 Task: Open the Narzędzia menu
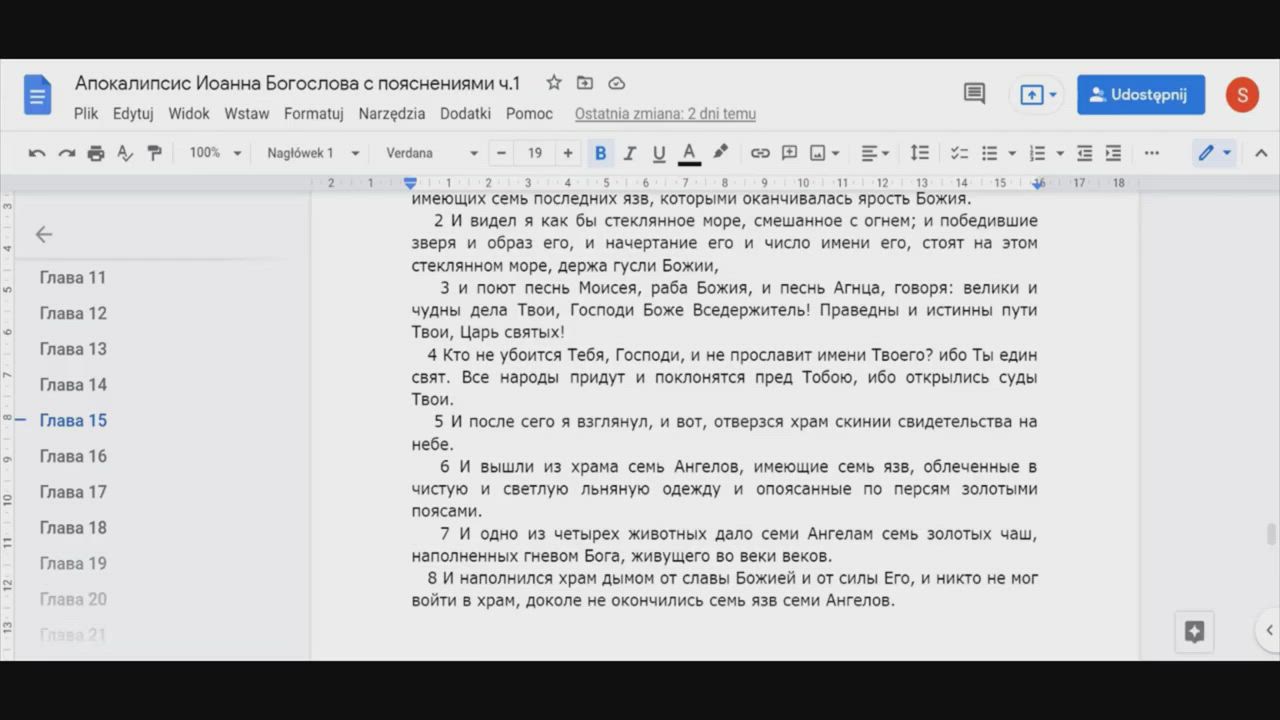pos(392,114)
